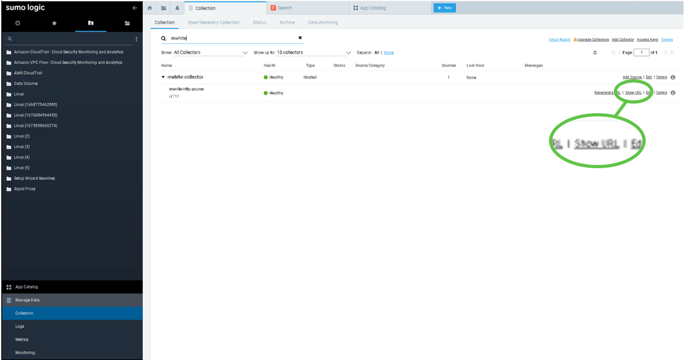Jump to first page of collectors
This screenshot has height=360, width=688.
coord(613,53)
